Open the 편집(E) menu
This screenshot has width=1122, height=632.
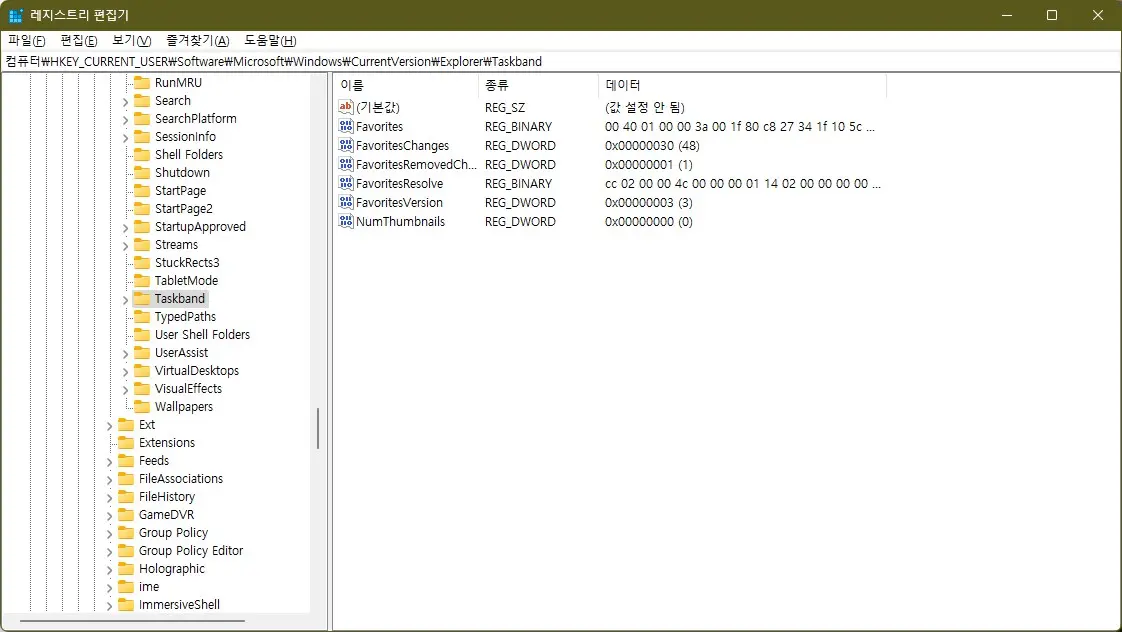click(79, 40)
